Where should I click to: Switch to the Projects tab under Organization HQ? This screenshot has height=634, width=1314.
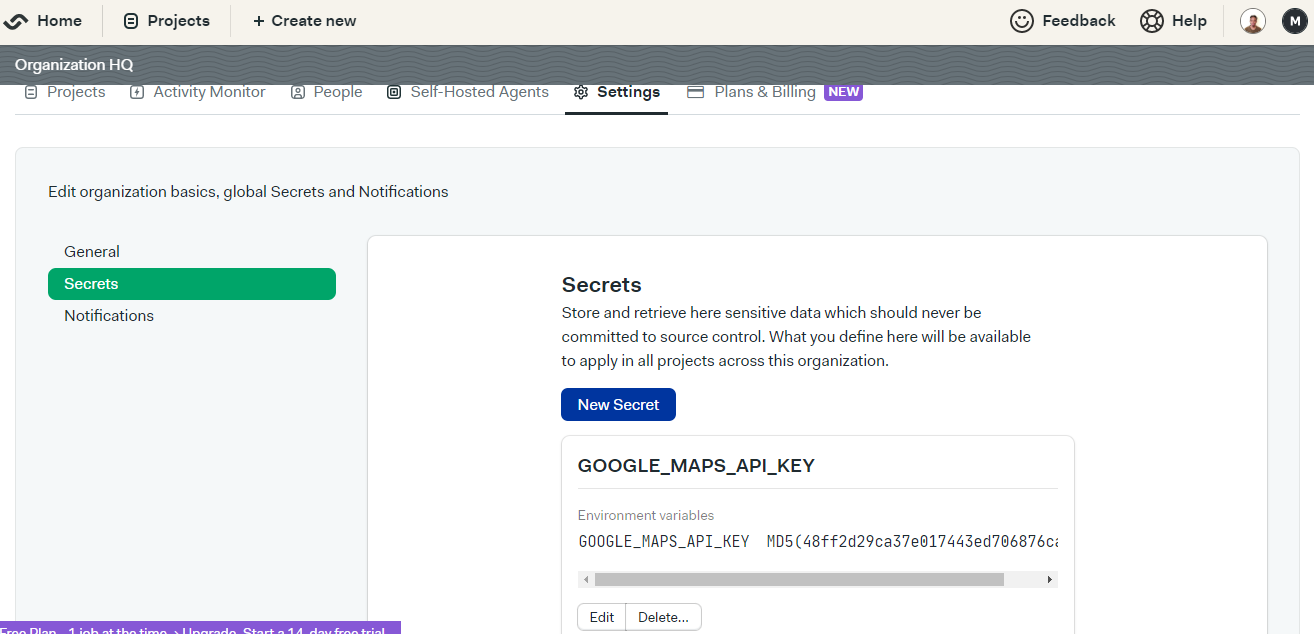[x=65, y=91]
